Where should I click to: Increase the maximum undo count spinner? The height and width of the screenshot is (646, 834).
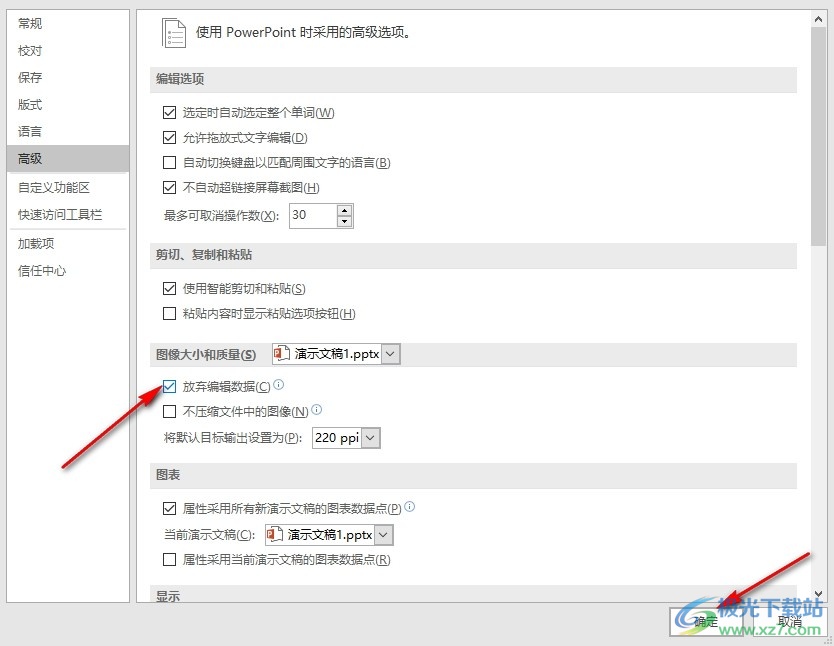coord(345,210)
